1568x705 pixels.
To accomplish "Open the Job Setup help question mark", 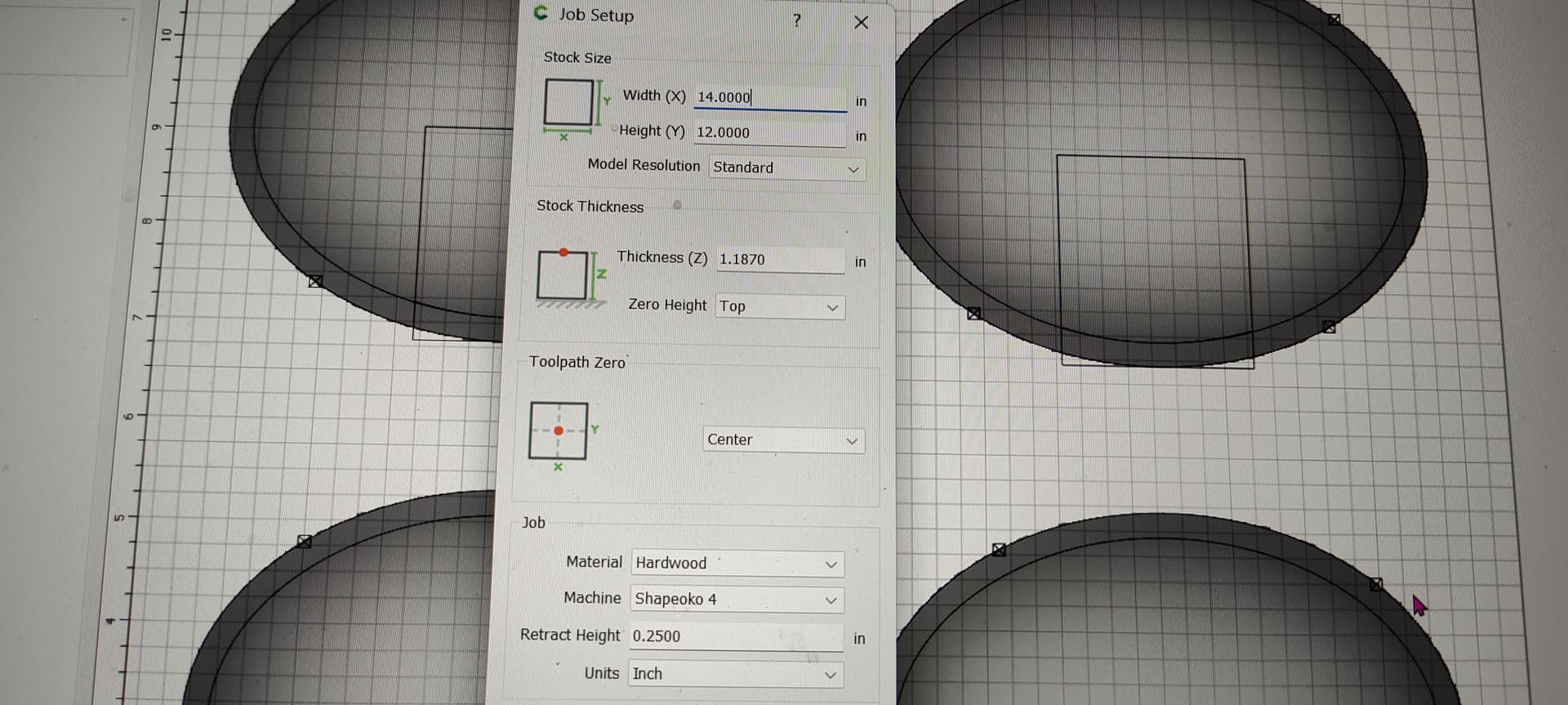I will 797,20.
